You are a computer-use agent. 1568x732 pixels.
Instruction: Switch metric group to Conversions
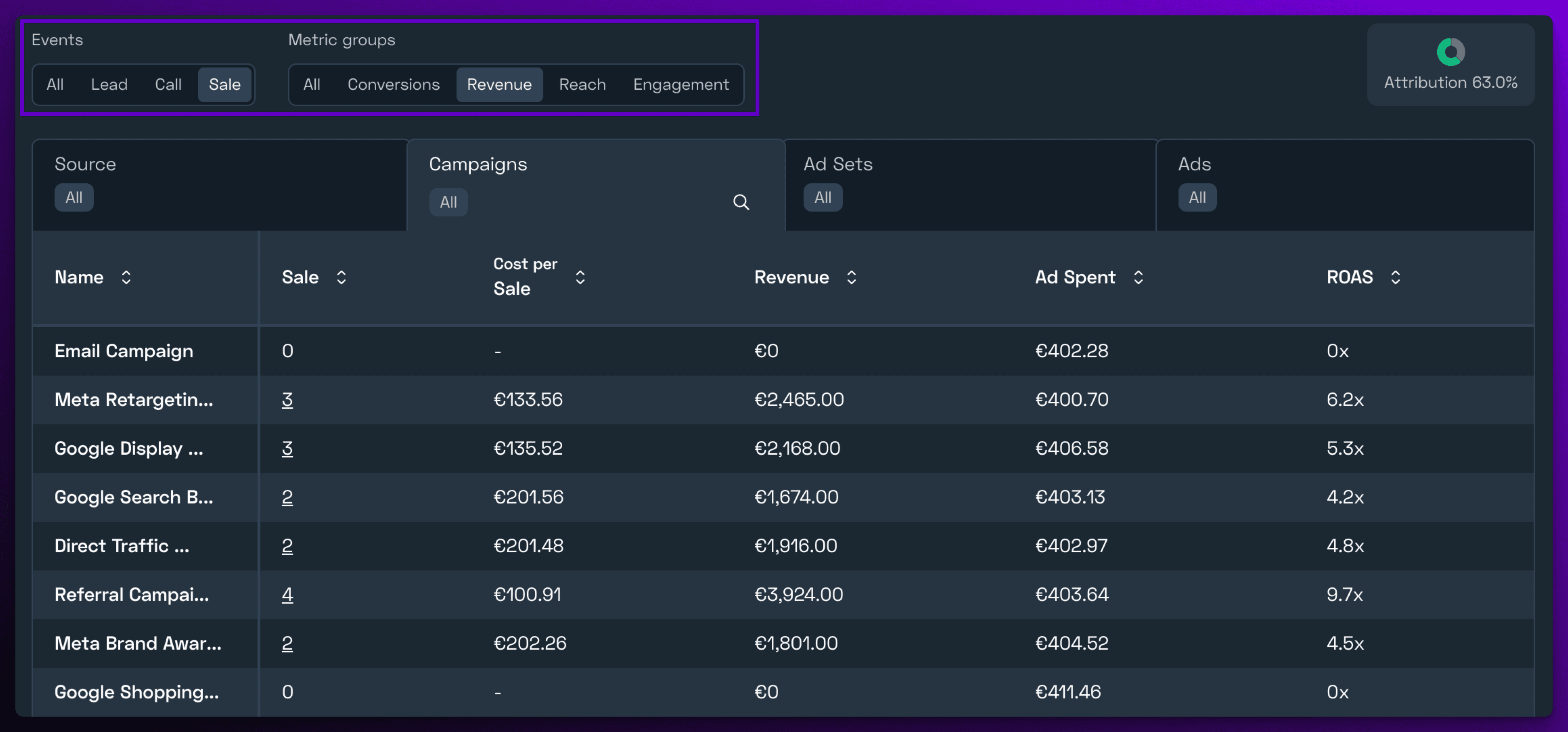[393, 85]
